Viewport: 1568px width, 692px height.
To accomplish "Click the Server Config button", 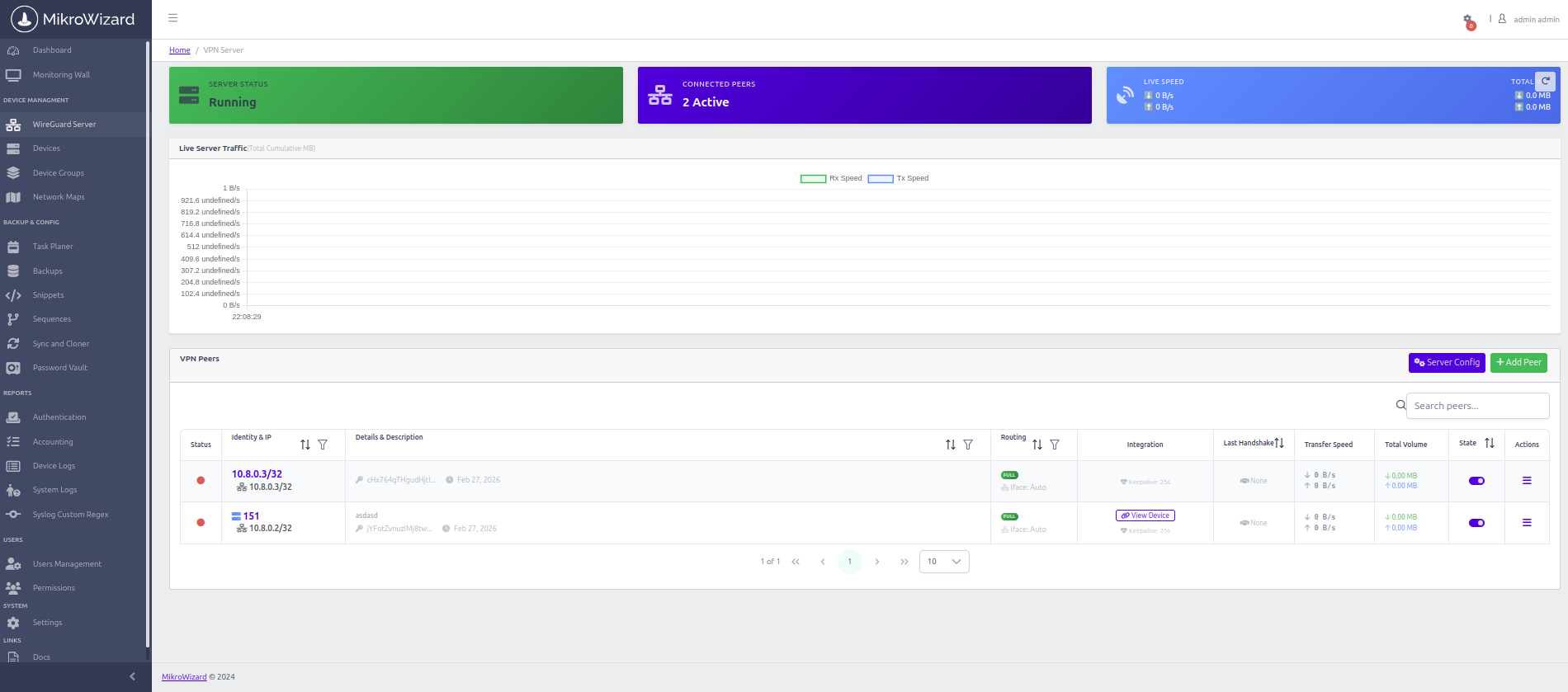I will click(1446, 362).
